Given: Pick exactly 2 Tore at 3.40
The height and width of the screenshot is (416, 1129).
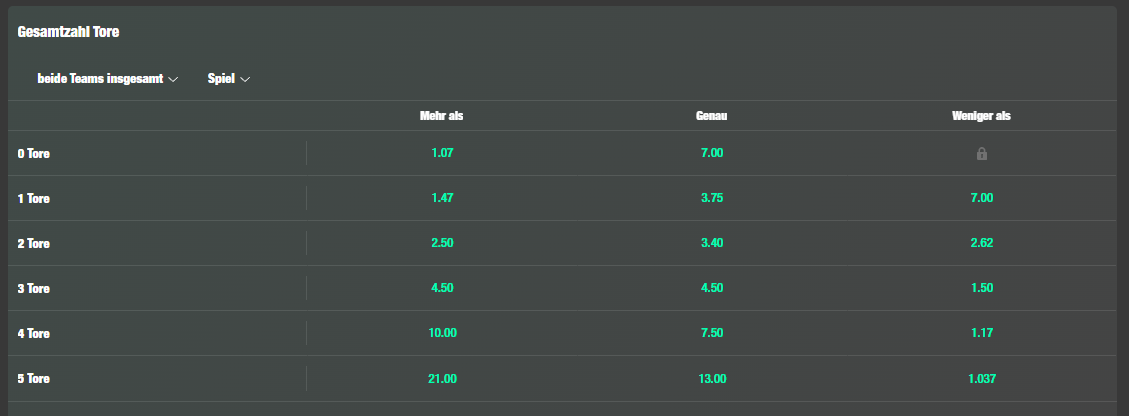Looking at the screenshot, I should pos(711,243).
